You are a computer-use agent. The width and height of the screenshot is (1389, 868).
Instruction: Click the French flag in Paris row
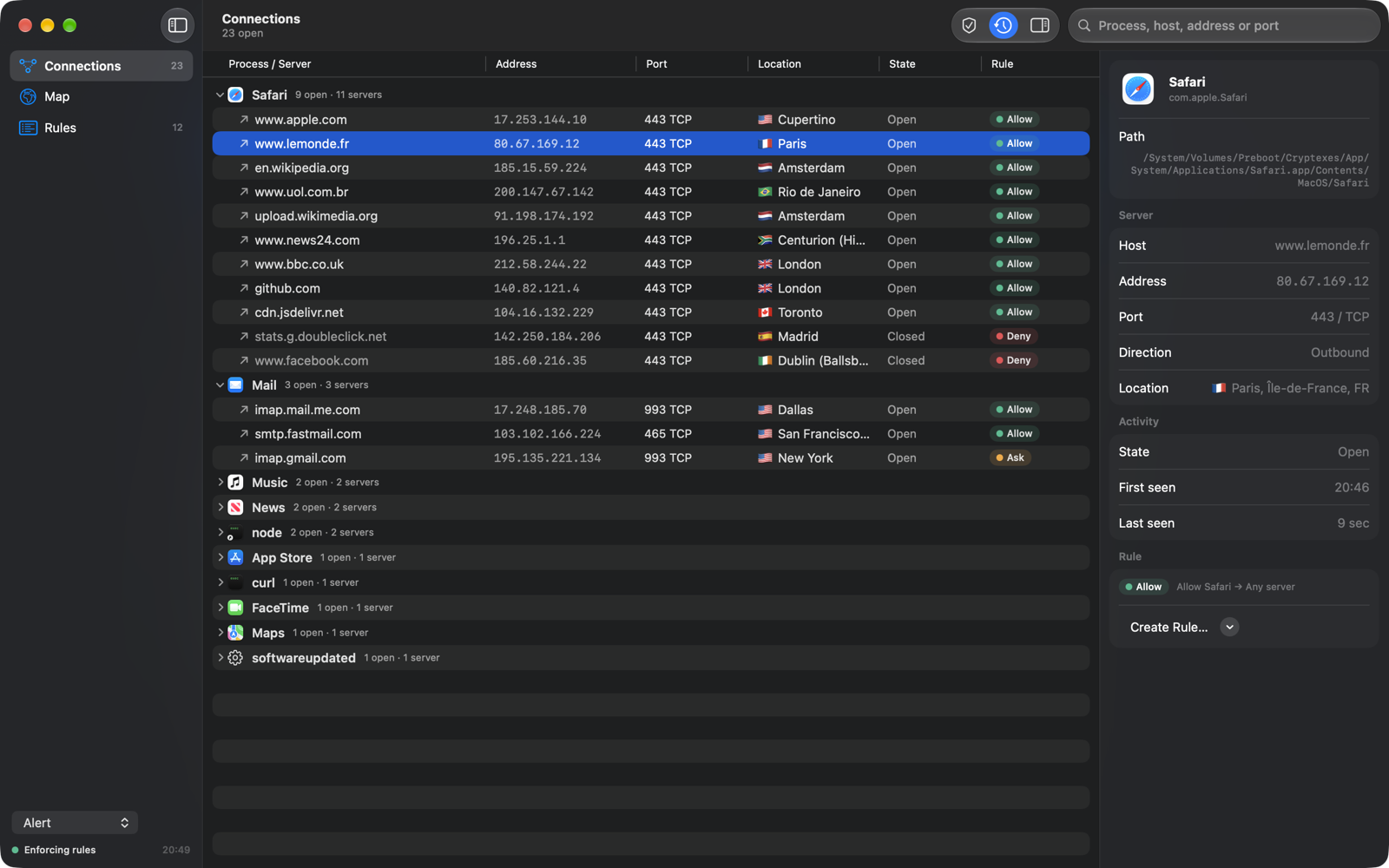point(765,144)
